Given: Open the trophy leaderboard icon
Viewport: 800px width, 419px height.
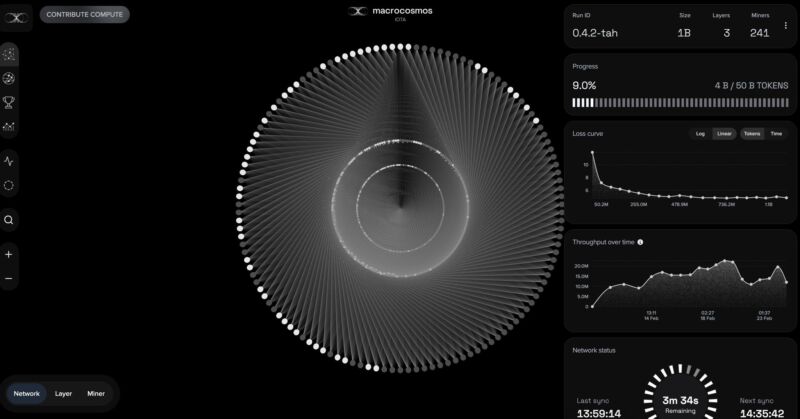Looking at the screenshot, I should 9,102.
